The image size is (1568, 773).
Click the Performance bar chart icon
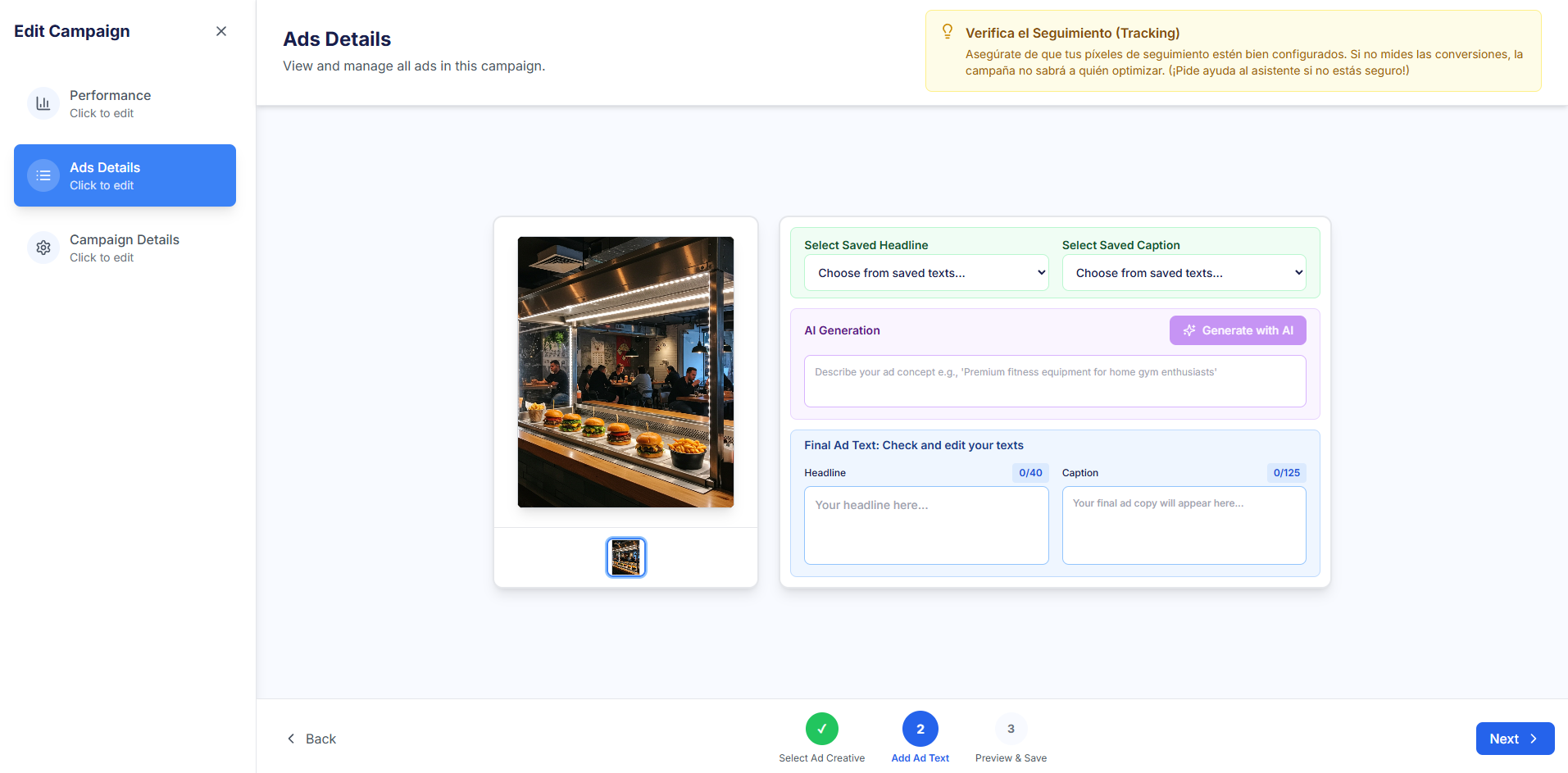click(x=43, y=103)
